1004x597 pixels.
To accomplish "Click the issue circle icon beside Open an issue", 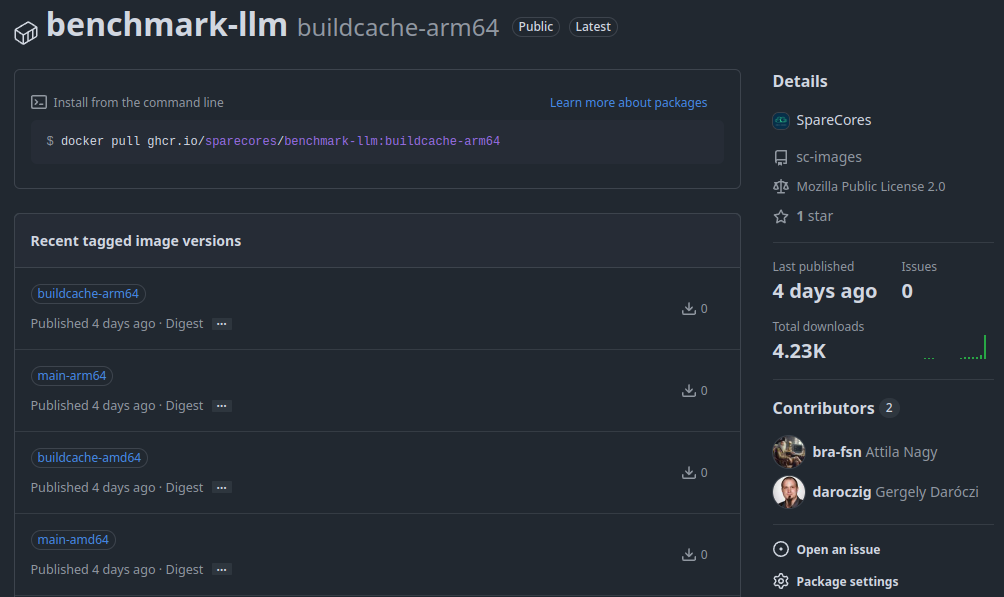I will [781, 549].
